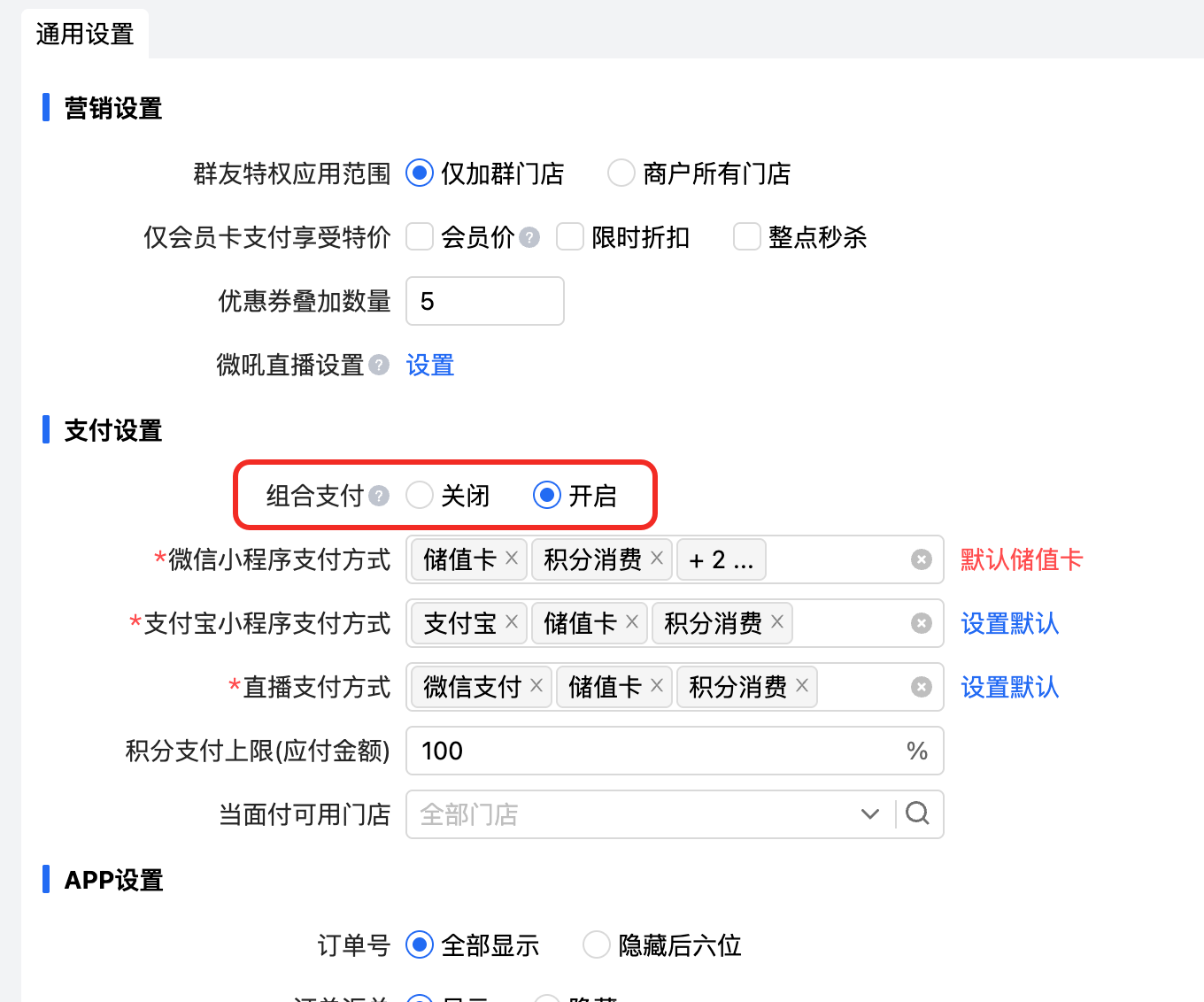Click 优惠券叠加数量 input field
This screenshot has height=1002, width=1204.
pyautogui.click(x=484, y=301)
